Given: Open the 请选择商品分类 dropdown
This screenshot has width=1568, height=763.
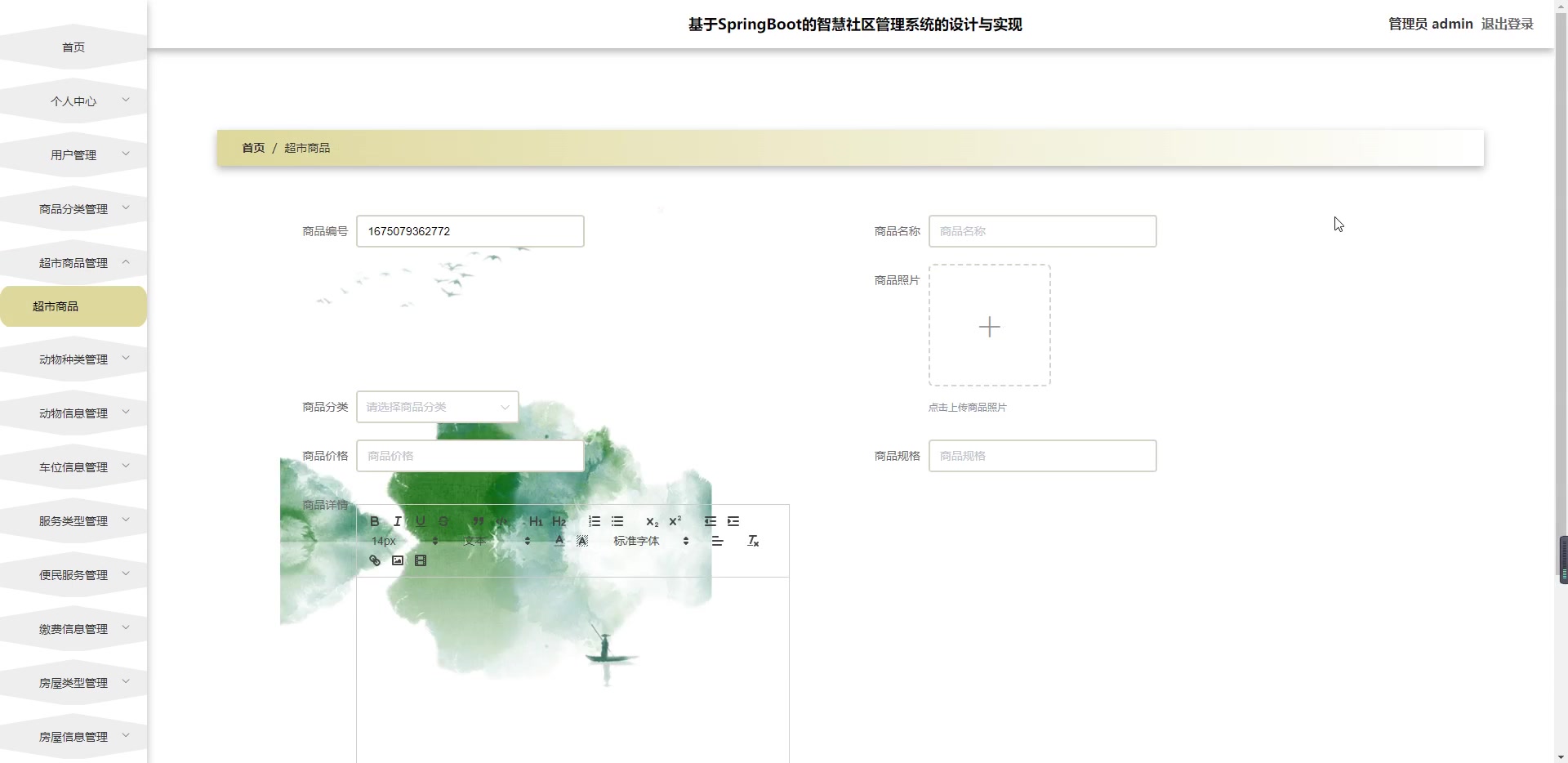Looking at the screenshot, I should [x=438, y=407].
